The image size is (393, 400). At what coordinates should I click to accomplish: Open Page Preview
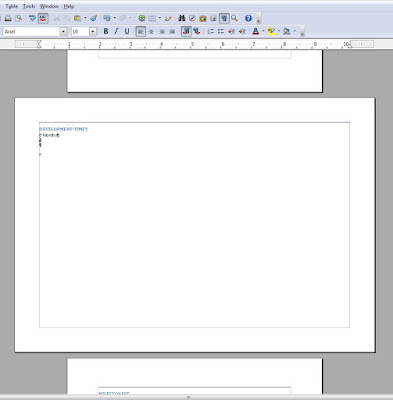coord(19,18)
